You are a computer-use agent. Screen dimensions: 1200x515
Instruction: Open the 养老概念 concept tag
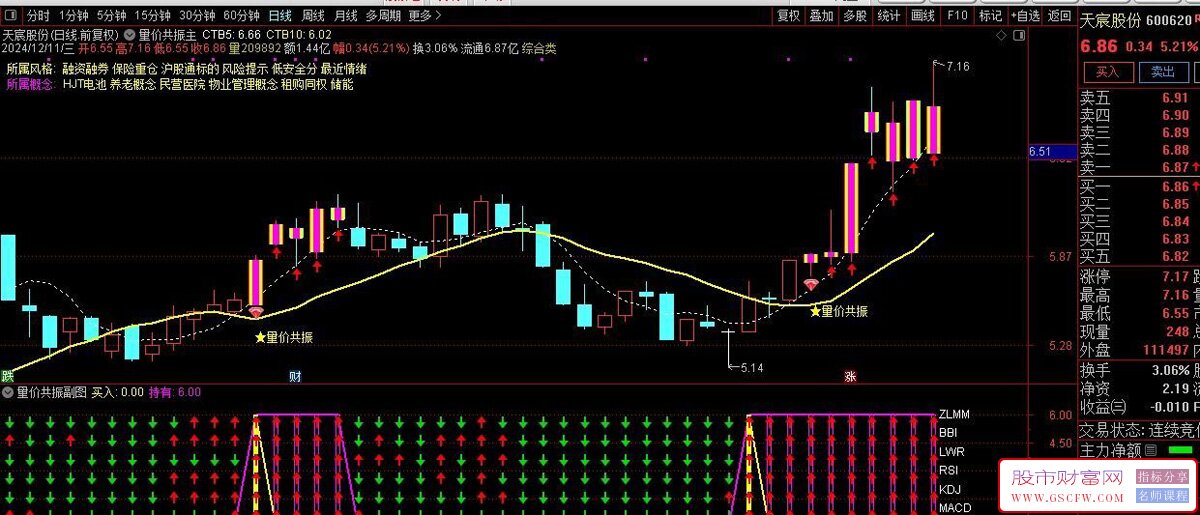pos(132,85)
